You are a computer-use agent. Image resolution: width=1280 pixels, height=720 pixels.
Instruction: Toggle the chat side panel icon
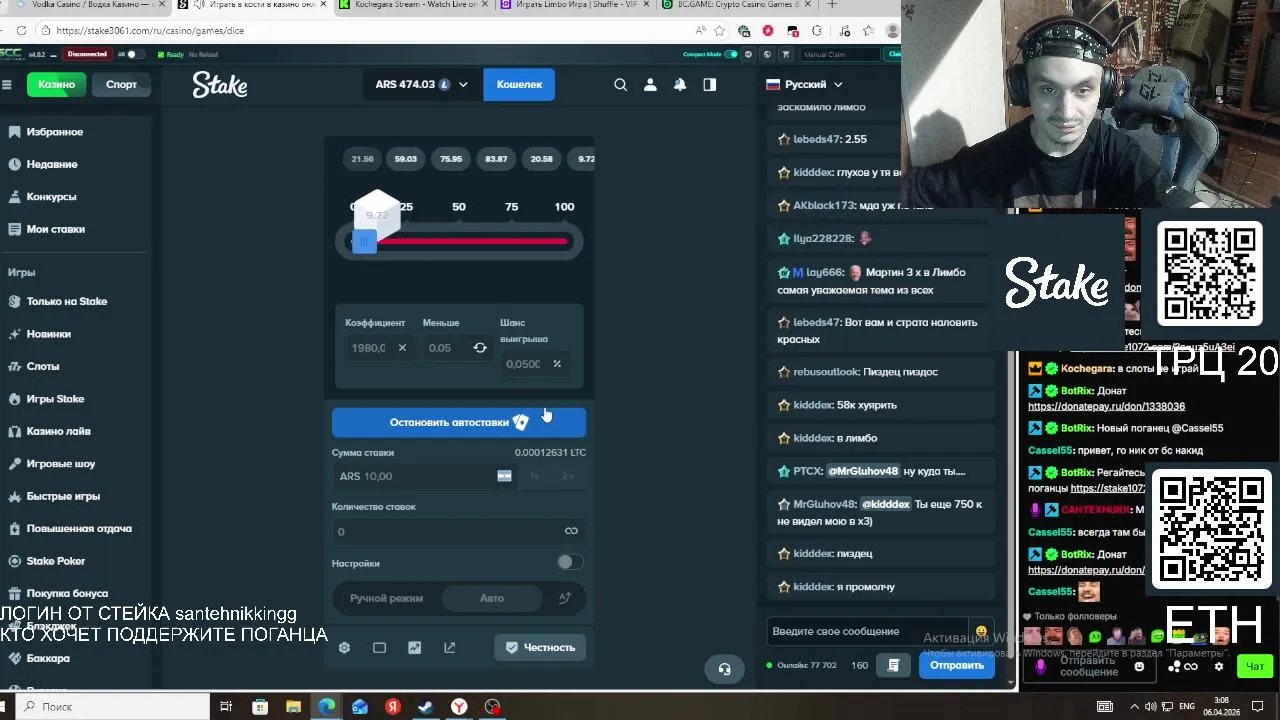[x=710, y=85]
